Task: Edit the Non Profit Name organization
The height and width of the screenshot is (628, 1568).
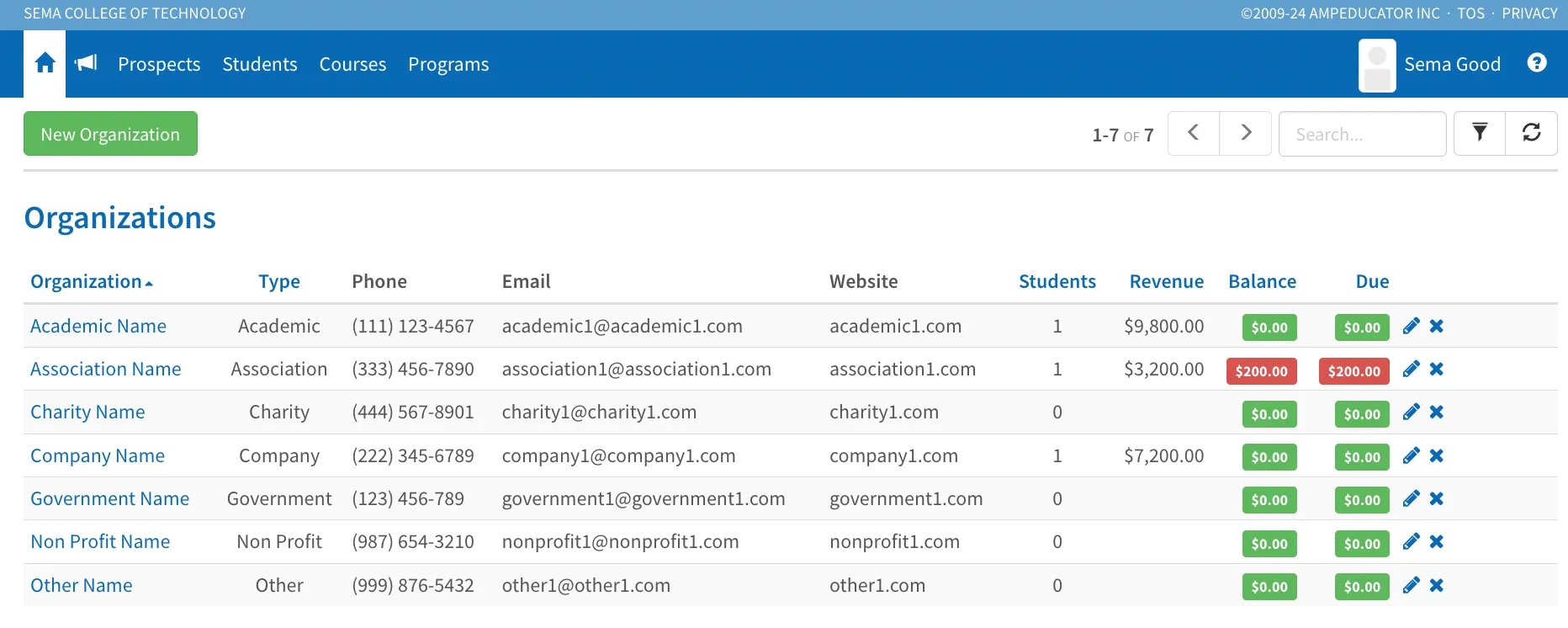Action: (x=1411, y=541)
